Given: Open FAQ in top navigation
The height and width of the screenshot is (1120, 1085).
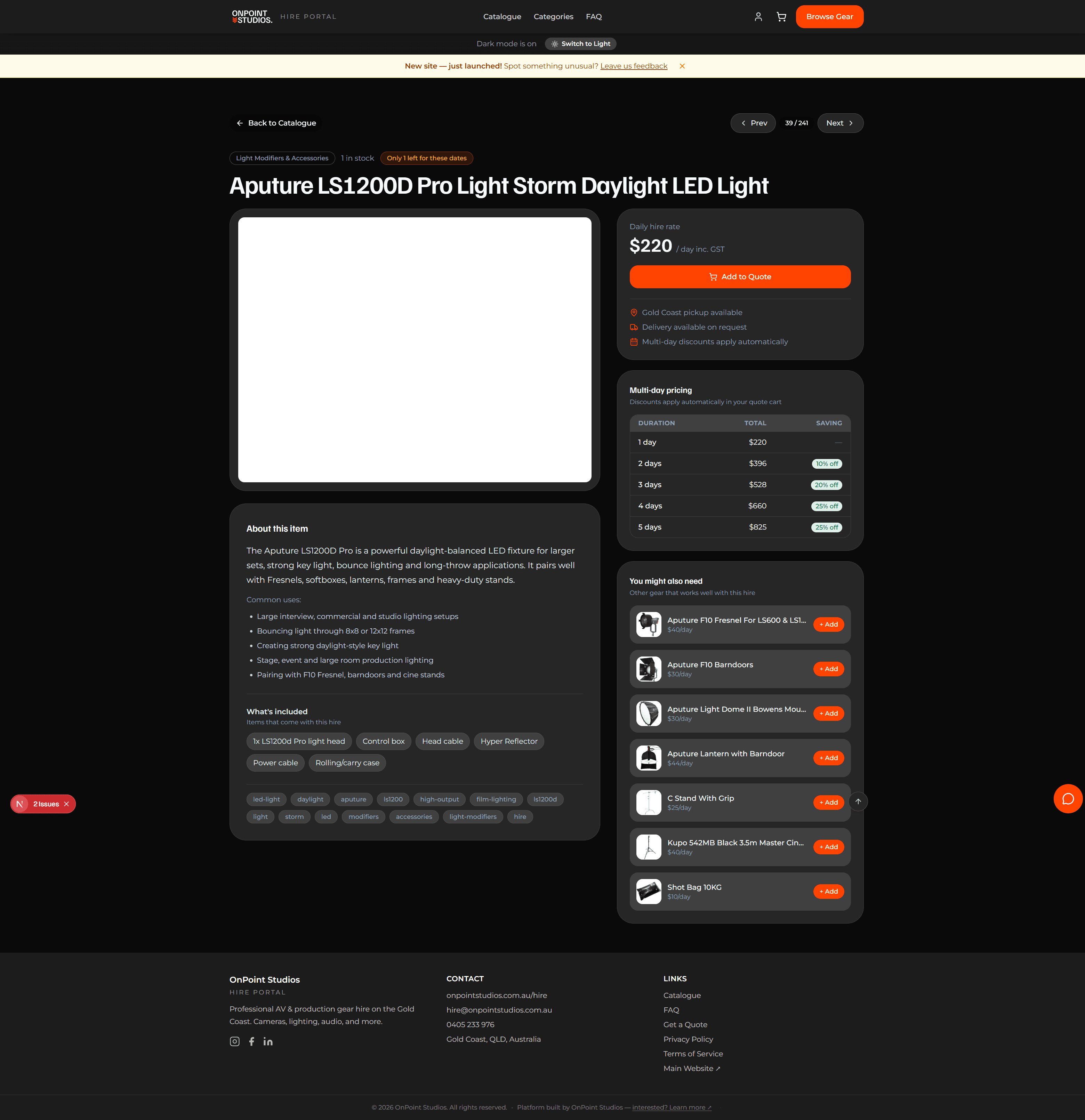Looking at the screenshot, I should (594, 17).
